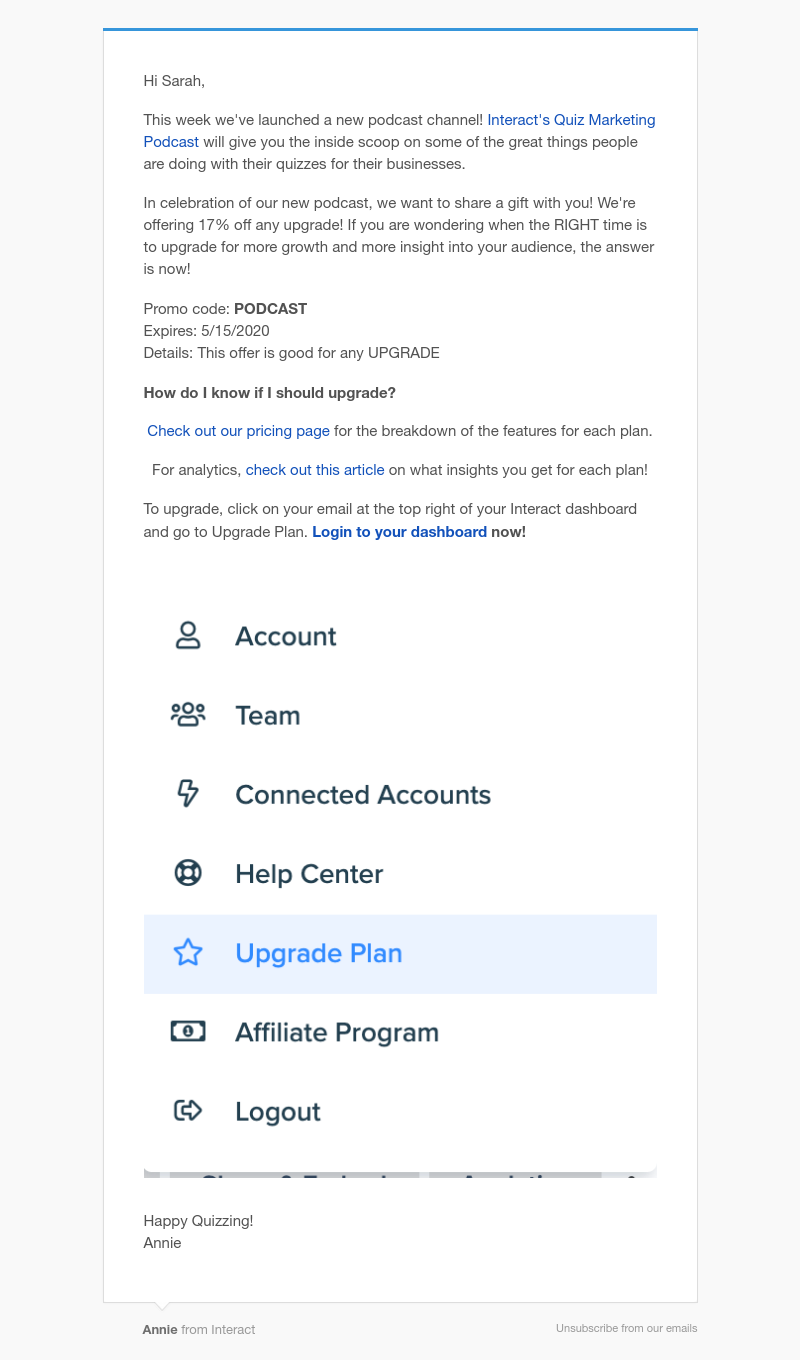This screenshot has height=1362, width=800.
Task: Click 'Login to your dashboard' link
Action: (399, 532)
